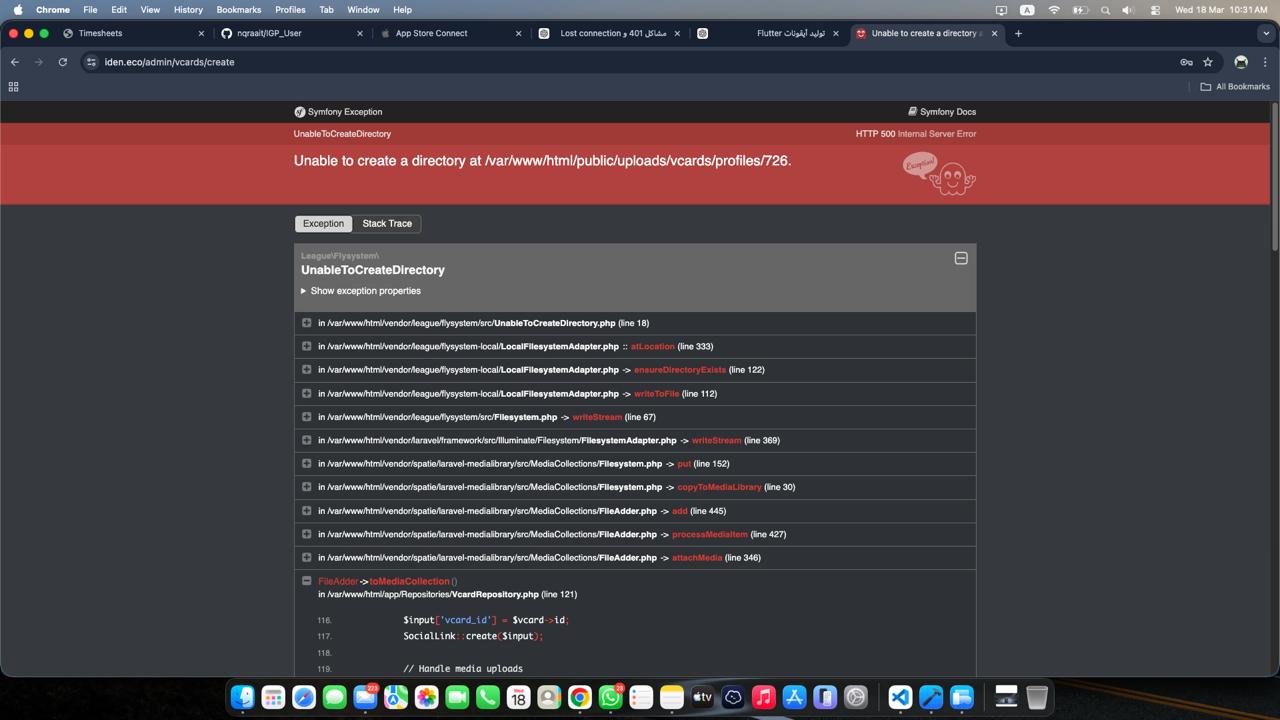Collapse the FileAdder toMediaCollection trace entry
1280x720 pixels.
(307, 581)
